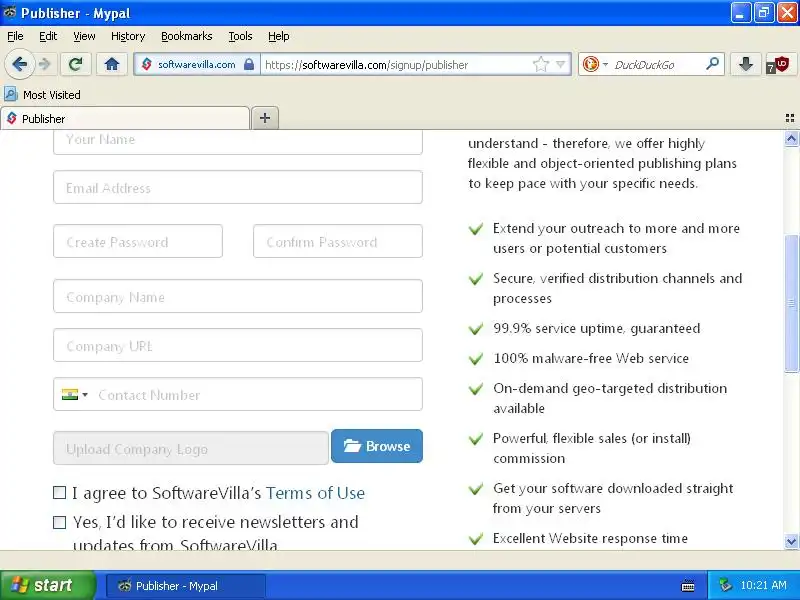
Task: Open the Tools menu
Action: point(240,36)
